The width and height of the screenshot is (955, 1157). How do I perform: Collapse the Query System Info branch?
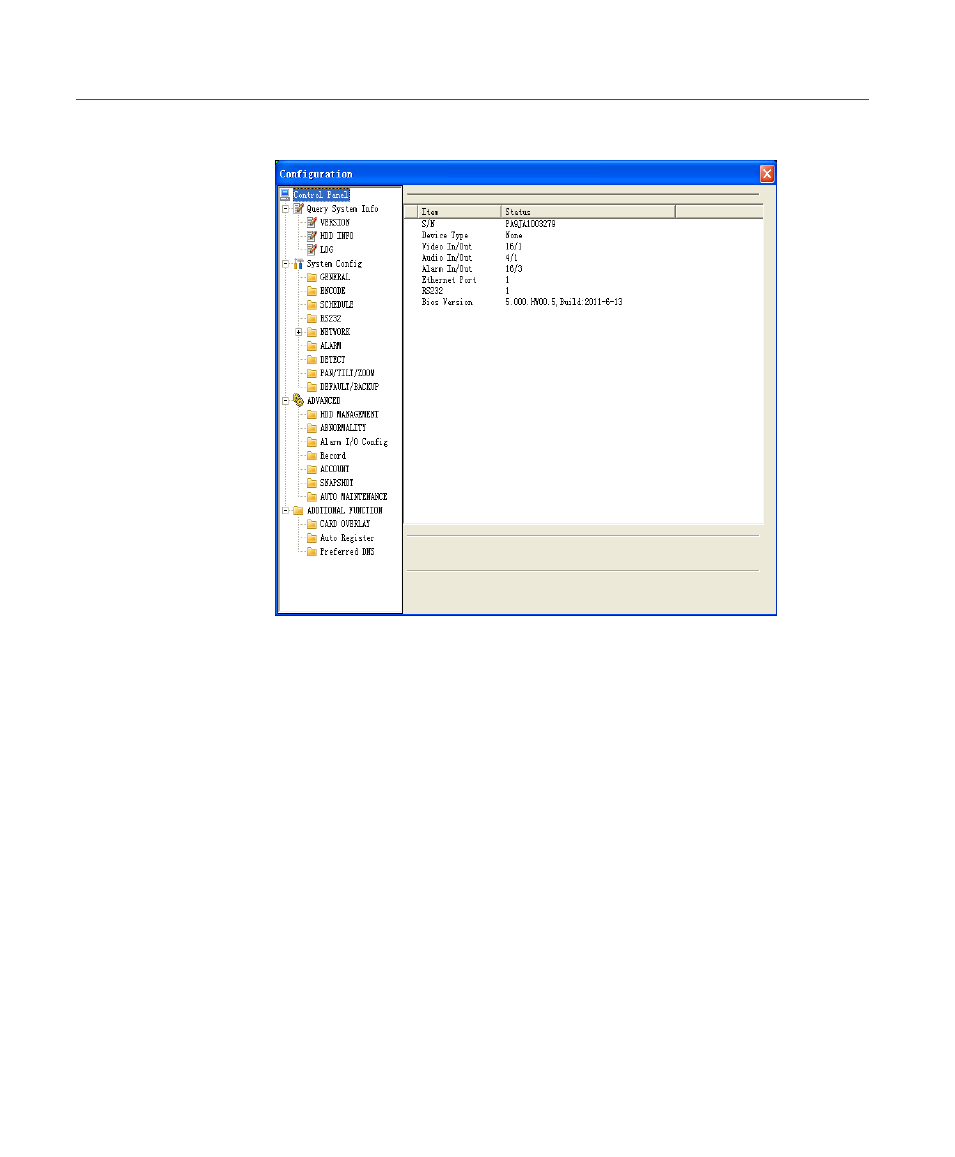[286, 209]
